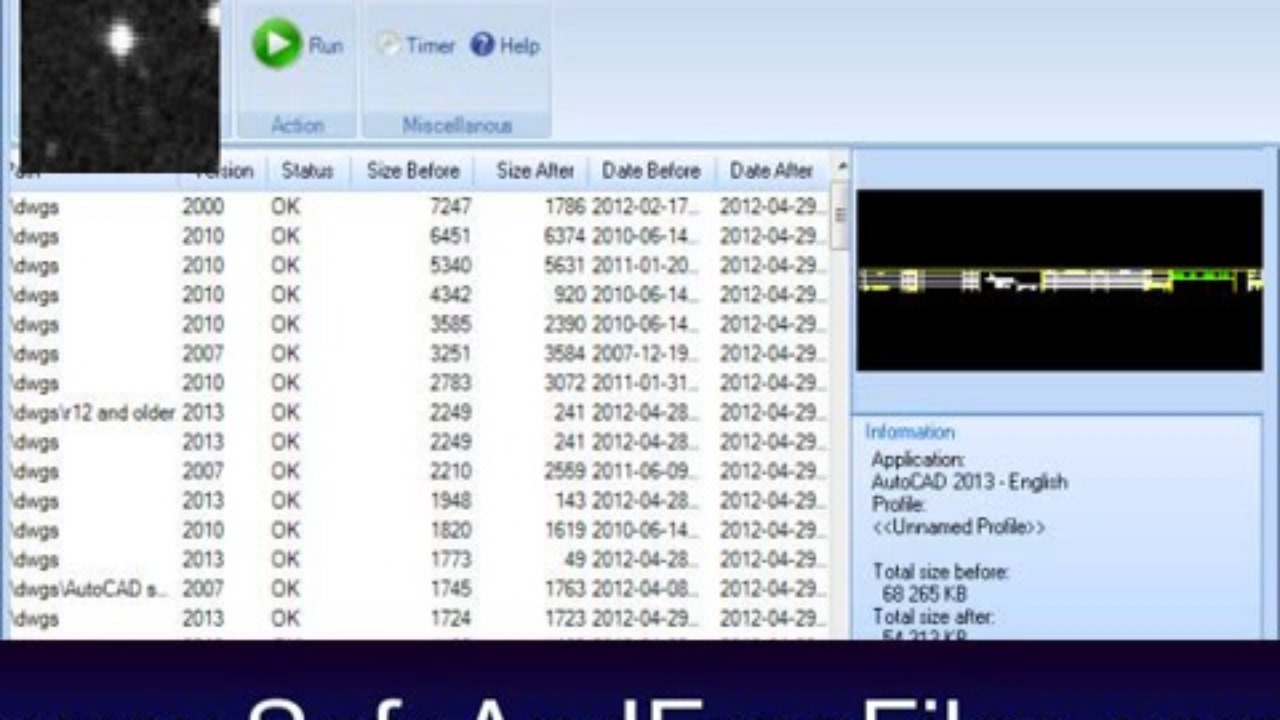Click the green Run play icon
Screen dimensions: 1280x720
click(x=277, y=45)
